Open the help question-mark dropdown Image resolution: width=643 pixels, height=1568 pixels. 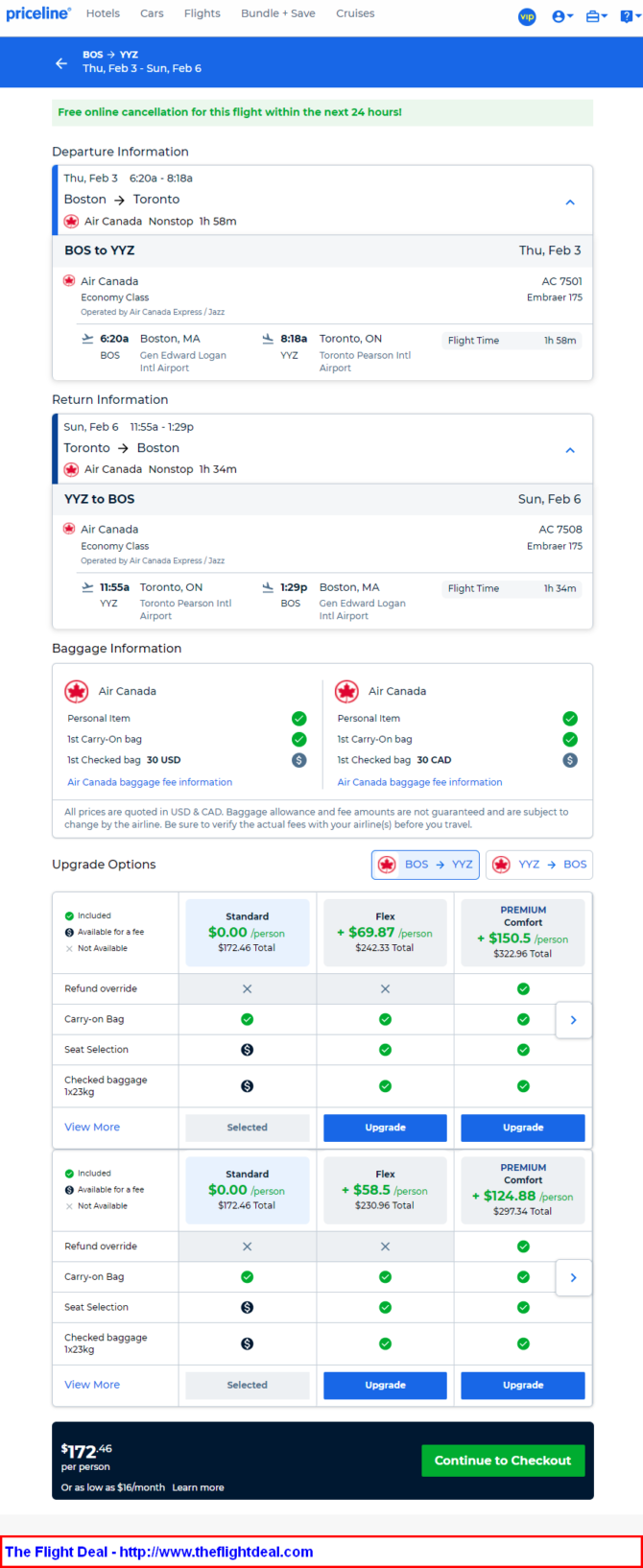point(629,16)
